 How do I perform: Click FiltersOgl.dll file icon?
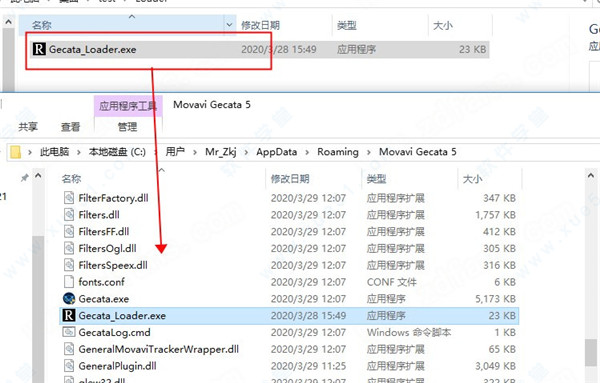coord(69,248)
